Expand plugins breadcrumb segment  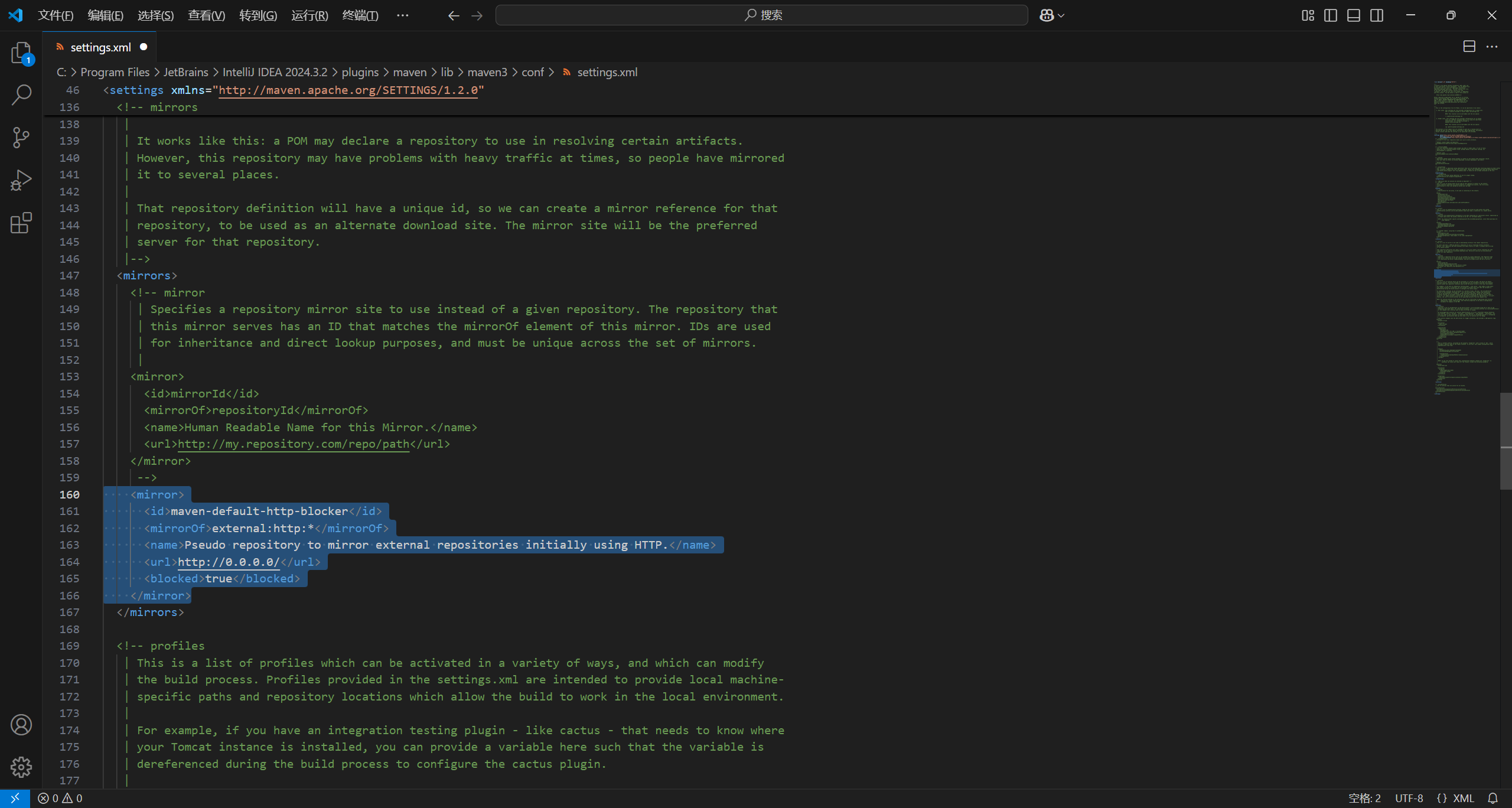click(360, 72)
